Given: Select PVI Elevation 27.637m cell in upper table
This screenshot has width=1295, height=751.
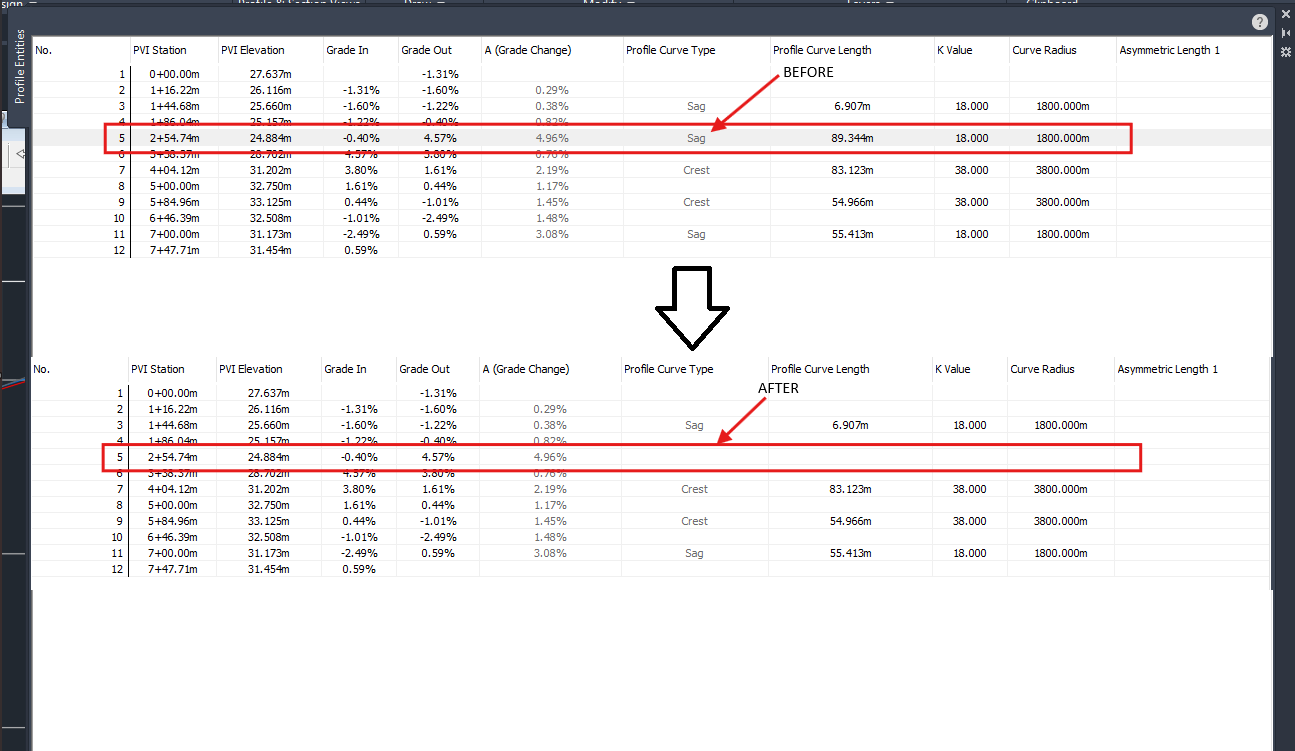Looking at the screenshot, I should click(x=269, y=74).
